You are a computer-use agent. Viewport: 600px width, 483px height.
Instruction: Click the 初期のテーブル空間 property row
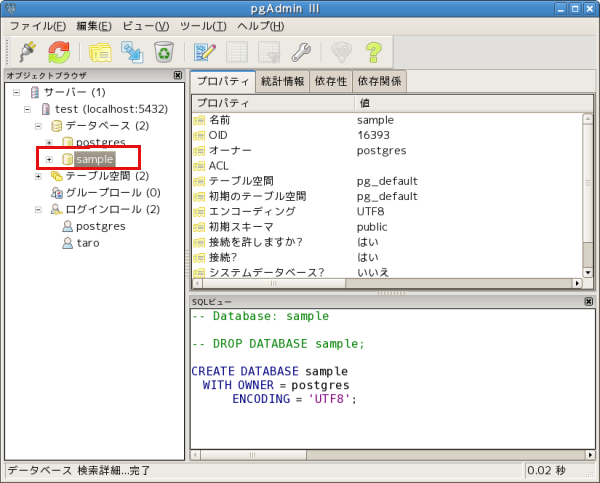click(387, 196)
